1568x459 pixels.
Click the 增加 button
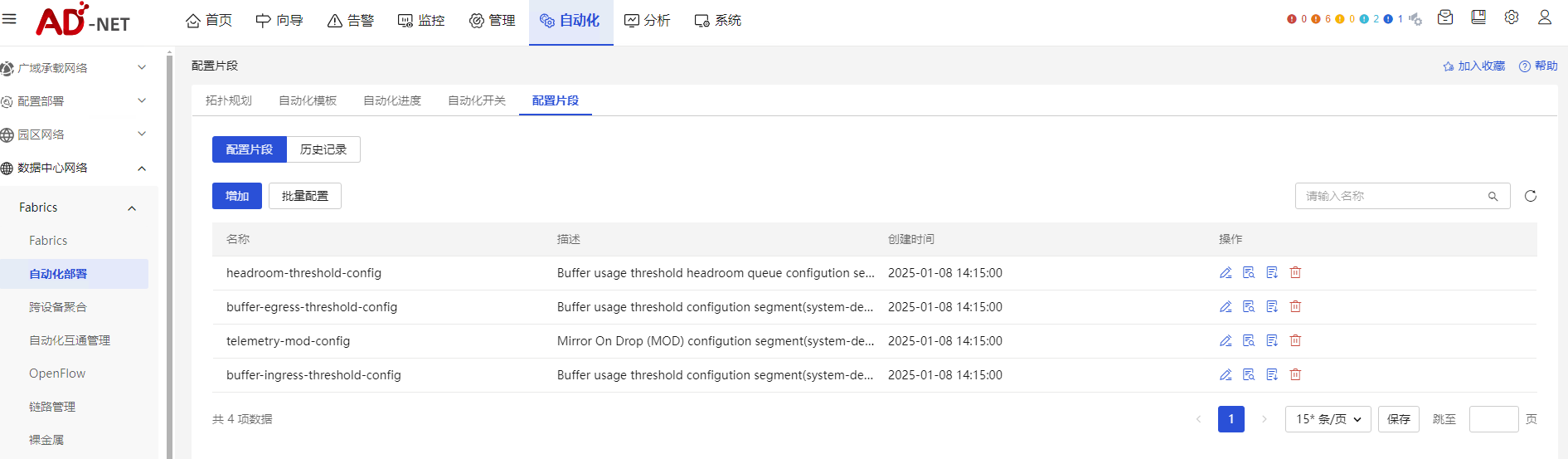pos(237,196)
